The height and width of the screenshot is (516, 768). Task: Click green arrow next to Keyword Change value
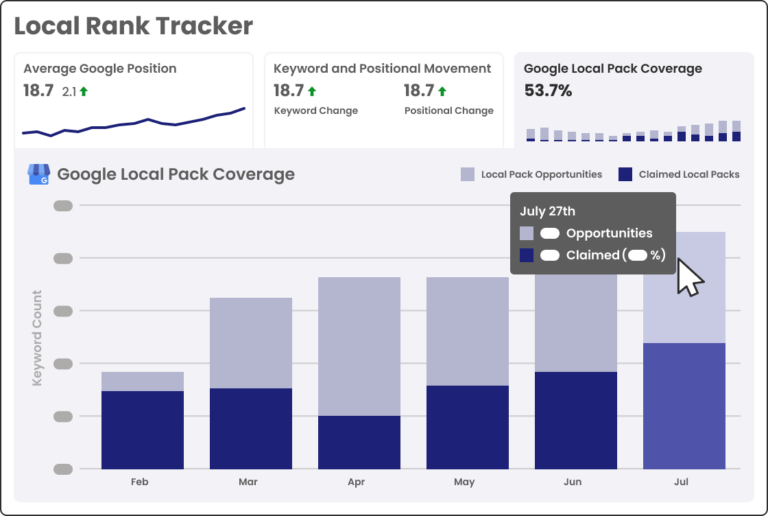coord(311,91)
